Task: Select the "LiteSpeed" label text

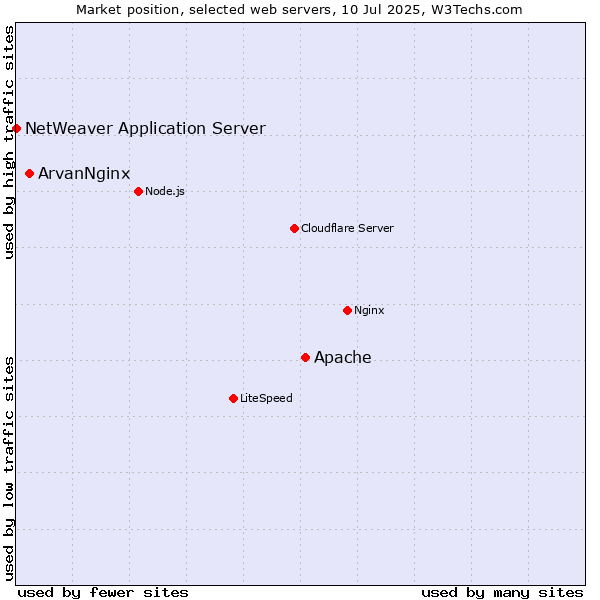Action: click(x=266, y=398)
